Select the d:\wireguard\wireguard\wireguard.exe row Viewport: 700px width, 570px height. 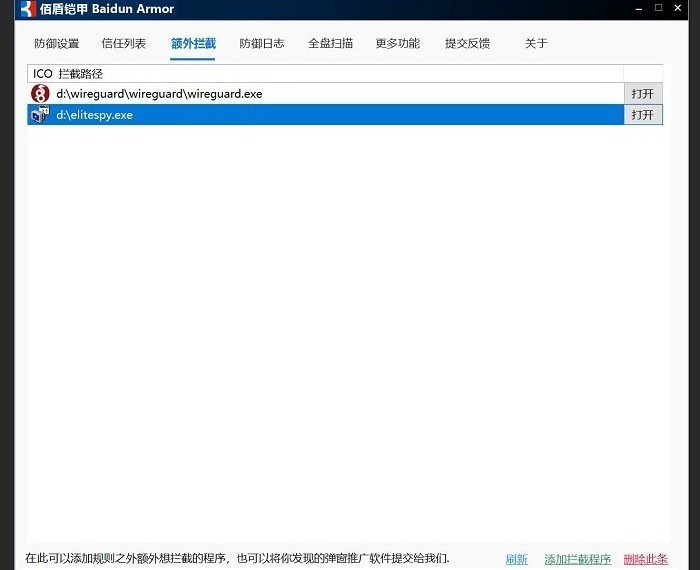(300, 93)
